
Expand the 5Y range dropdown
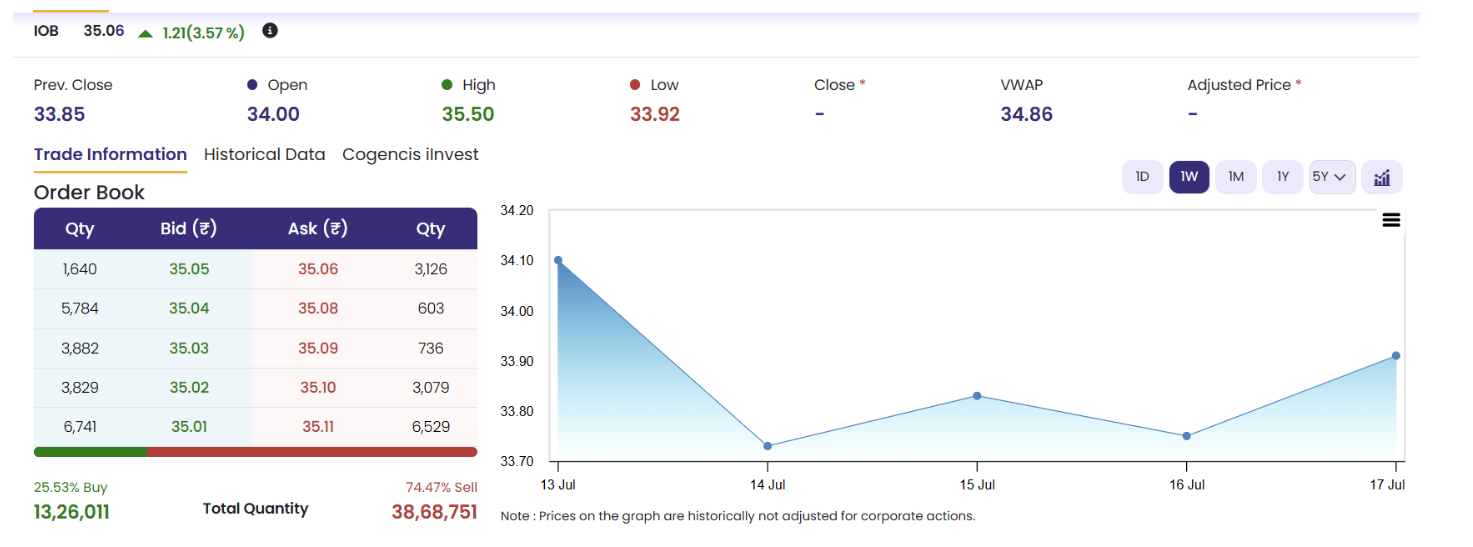click(1332, 177)
